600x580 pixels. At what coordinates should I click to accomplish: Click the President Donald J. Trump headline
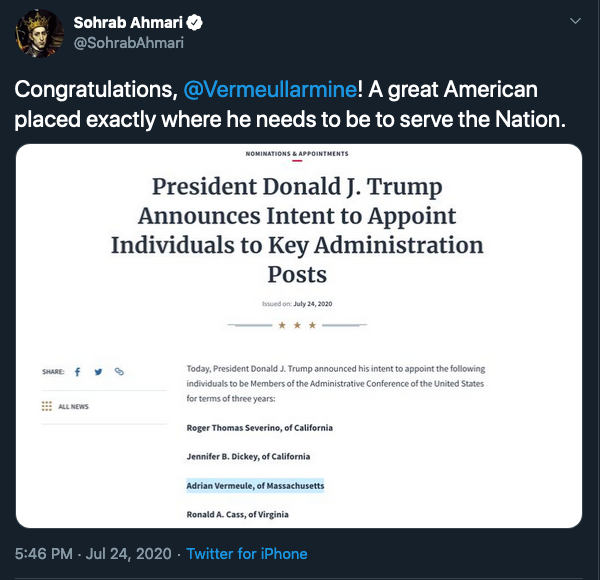[x=297, y=230]
